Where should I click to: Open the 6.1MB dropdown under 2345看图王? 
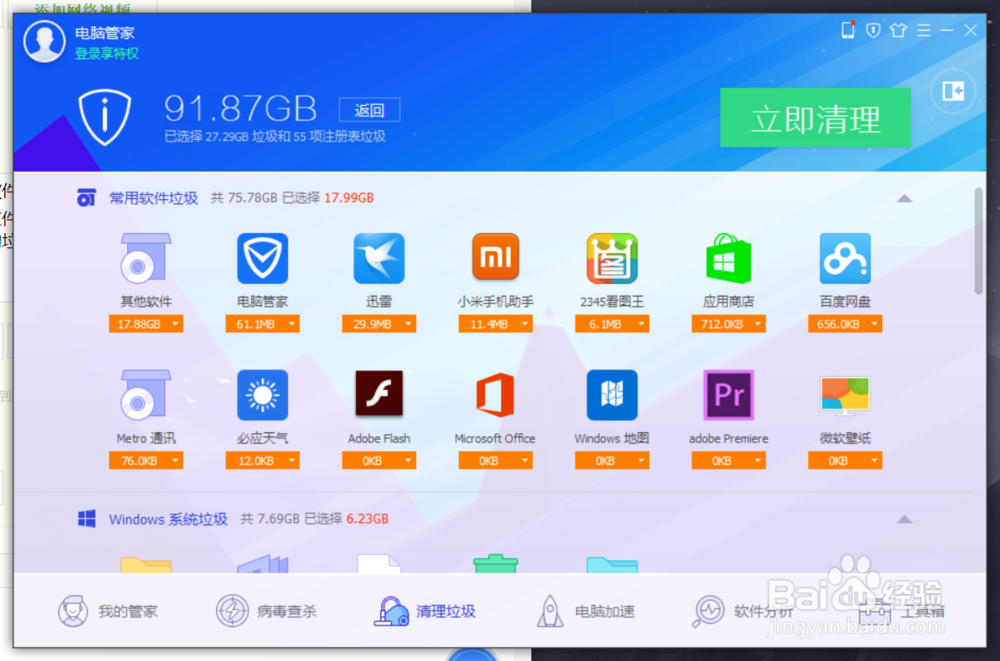[612, 324]
